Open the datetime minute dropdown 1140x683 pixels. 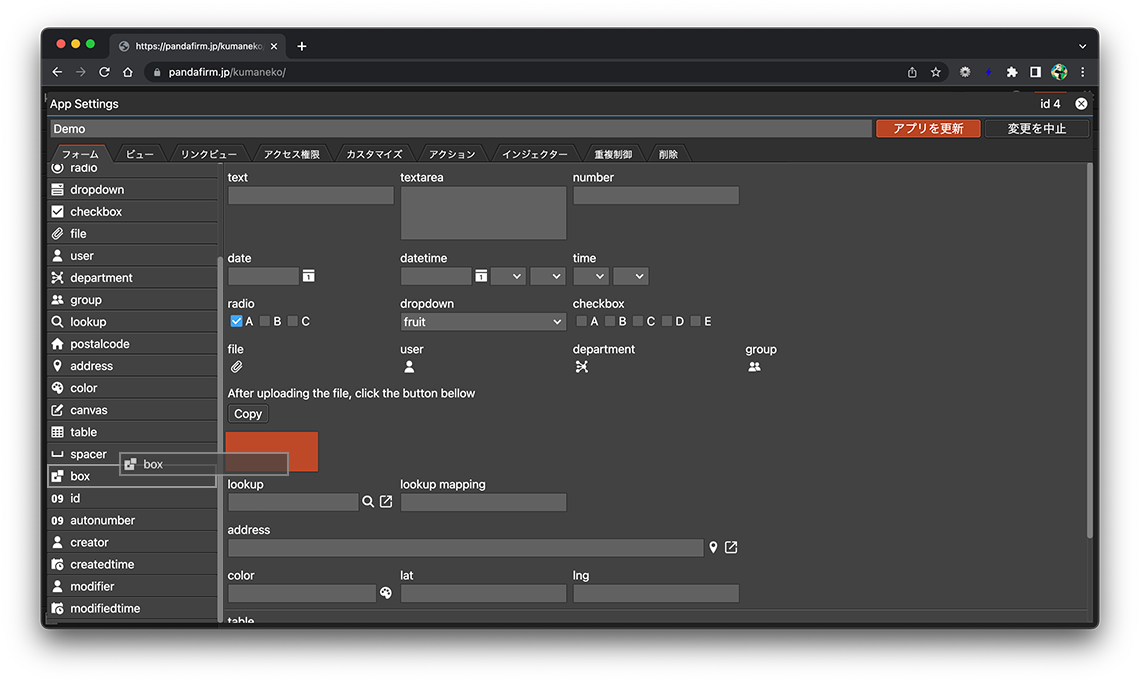click(x=547, y=276)
